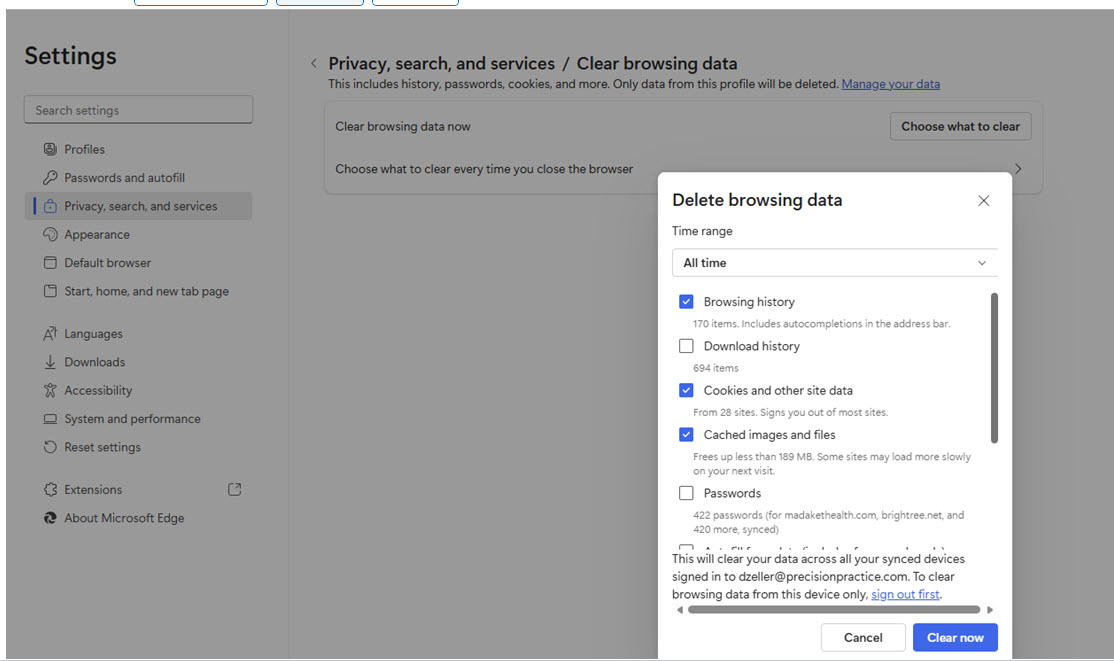Open Languages settings section
Viewport: 1114px width, 661px height.
93,334
